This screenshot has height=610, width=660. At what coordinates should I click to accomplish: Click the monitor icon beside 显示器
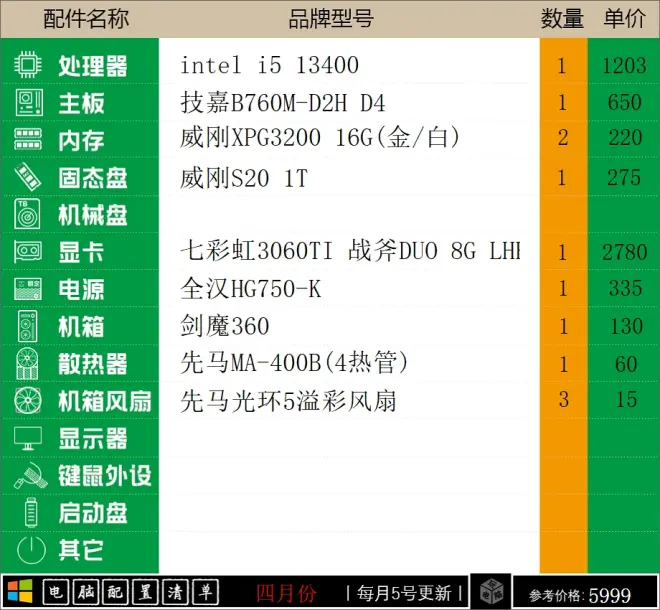[27, 438]
